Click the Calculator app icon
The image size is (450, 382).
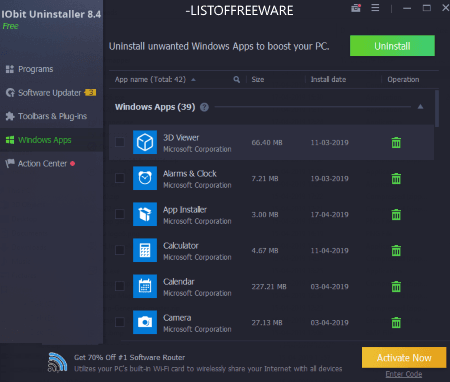(x=145, y=250)
